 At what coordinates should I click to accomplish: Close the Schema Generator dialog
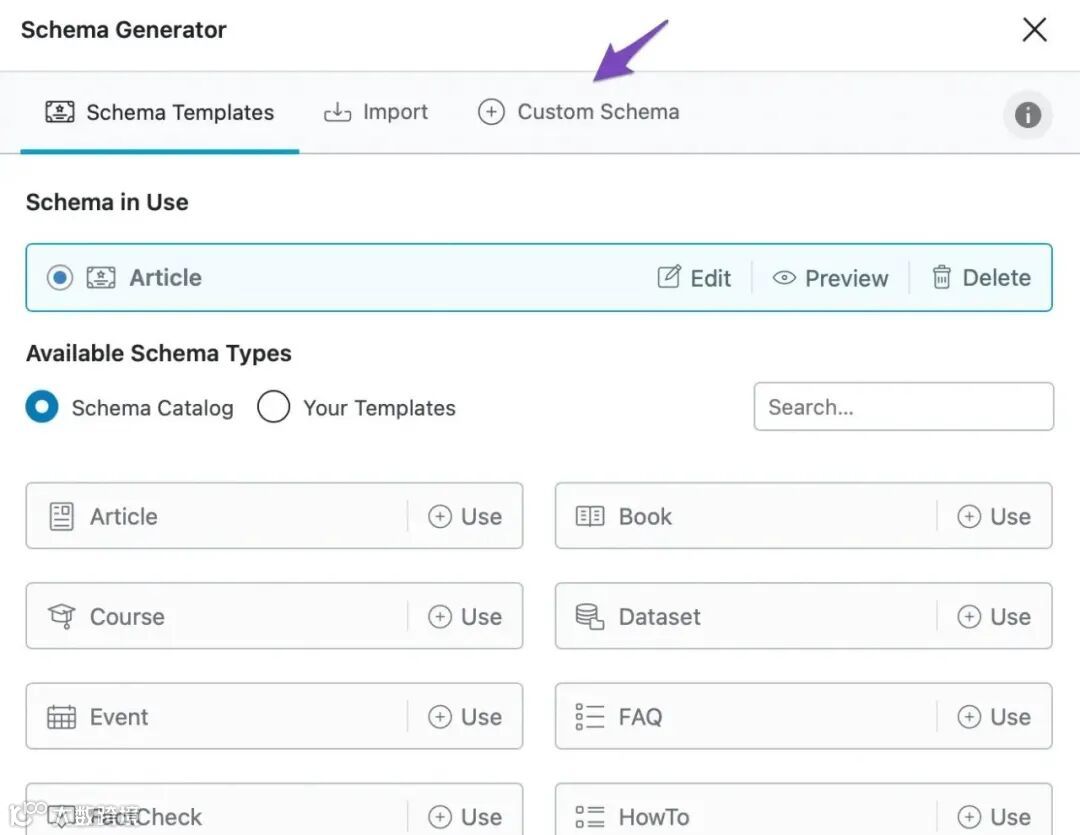click(1034, 30)
